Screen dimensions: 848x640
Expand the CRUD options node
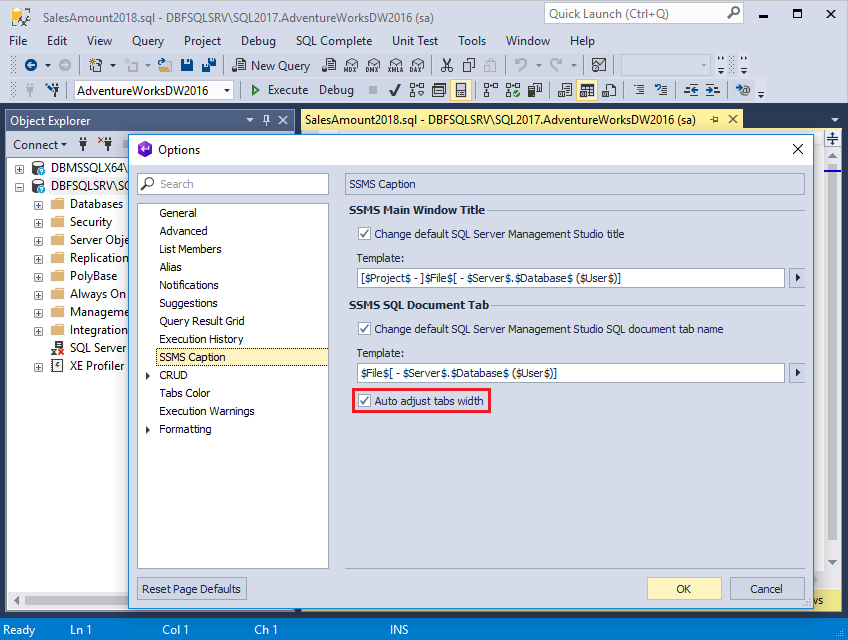click(148, 375)
